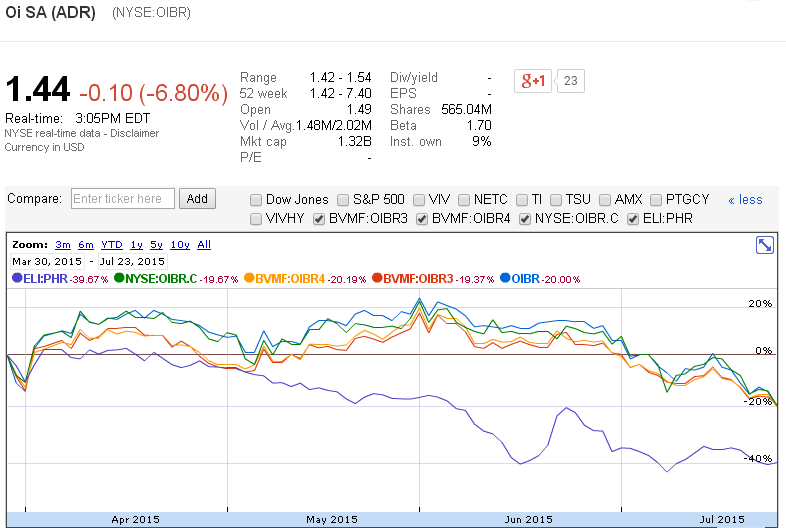Click the NYSE:OIBR.C legend label

pos(161,279)
